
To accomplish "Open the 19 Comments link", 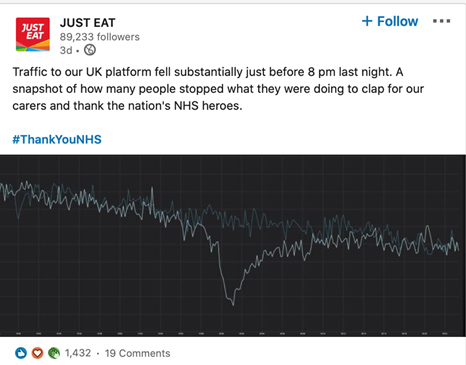I will (137, 353).
